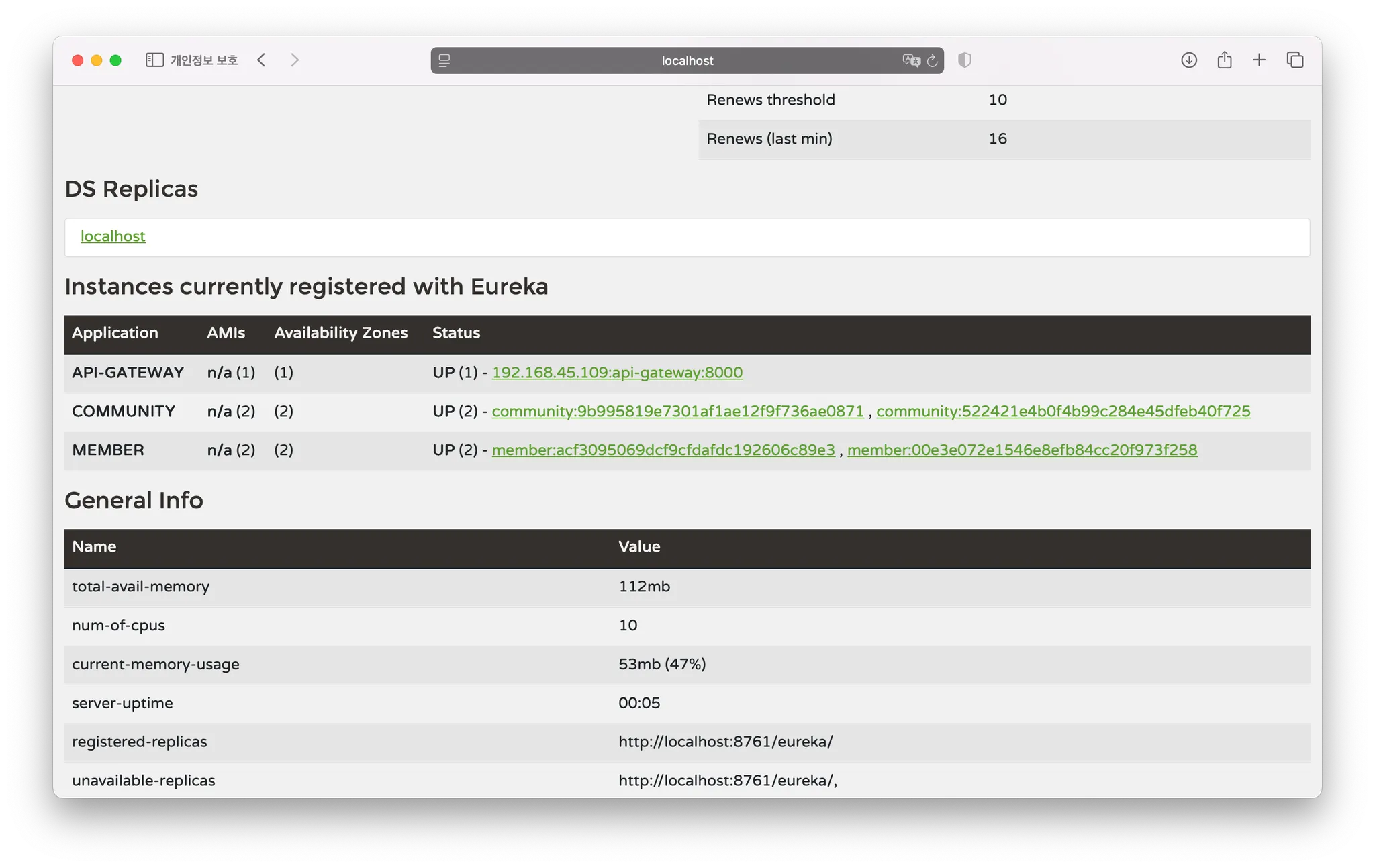Image resolution: width=1375 pixels, height=868 pixels.
Task: Click the AMIs column header
Action: tap(226, 333)
